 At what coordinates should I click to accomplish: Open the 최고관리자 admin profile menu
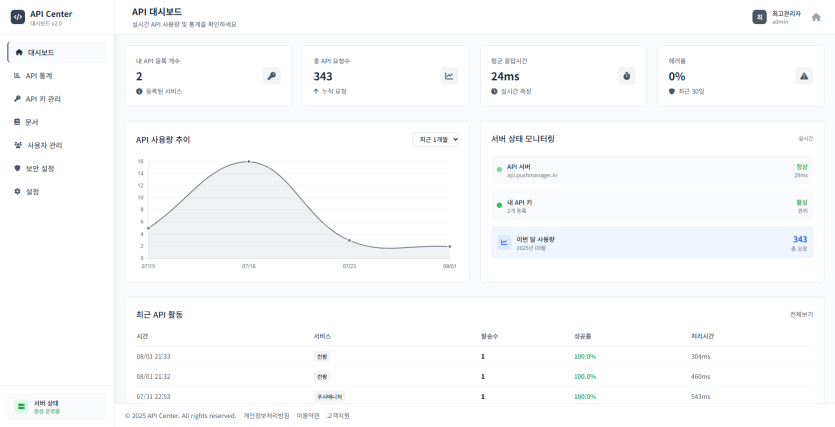point(777,17)
